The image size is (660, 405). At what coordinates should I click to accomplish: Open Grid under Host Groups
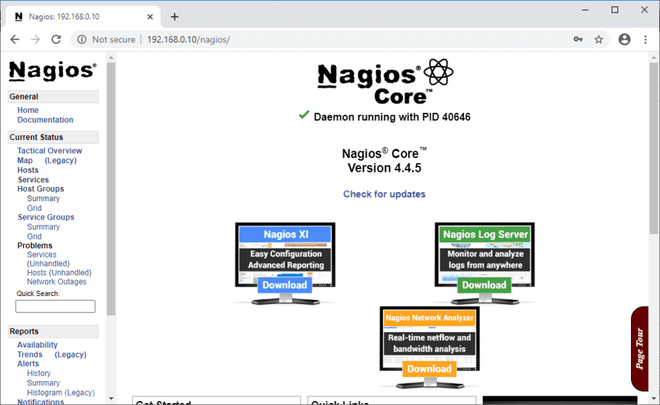(34, 208)
